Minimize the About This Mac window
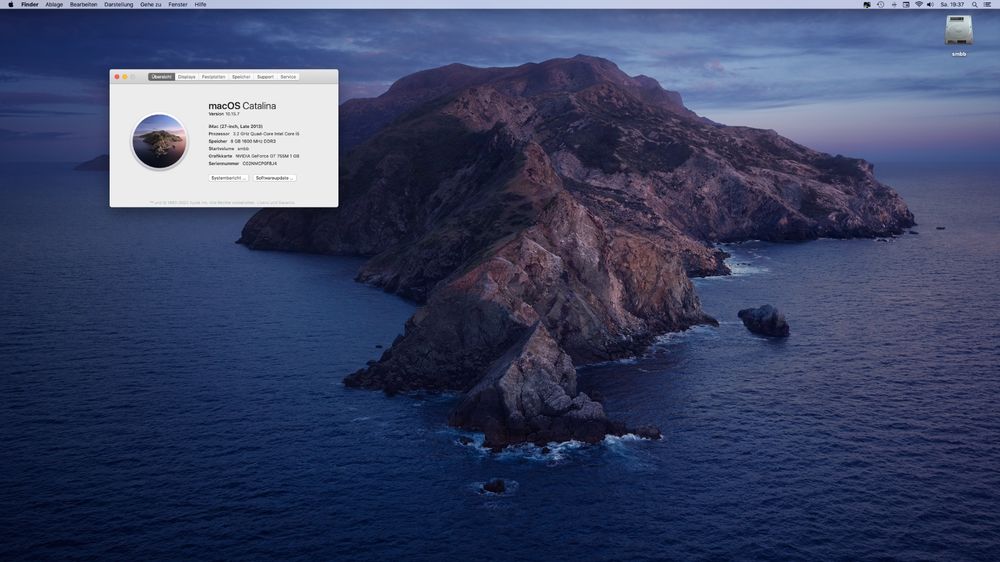 (125, 76)
